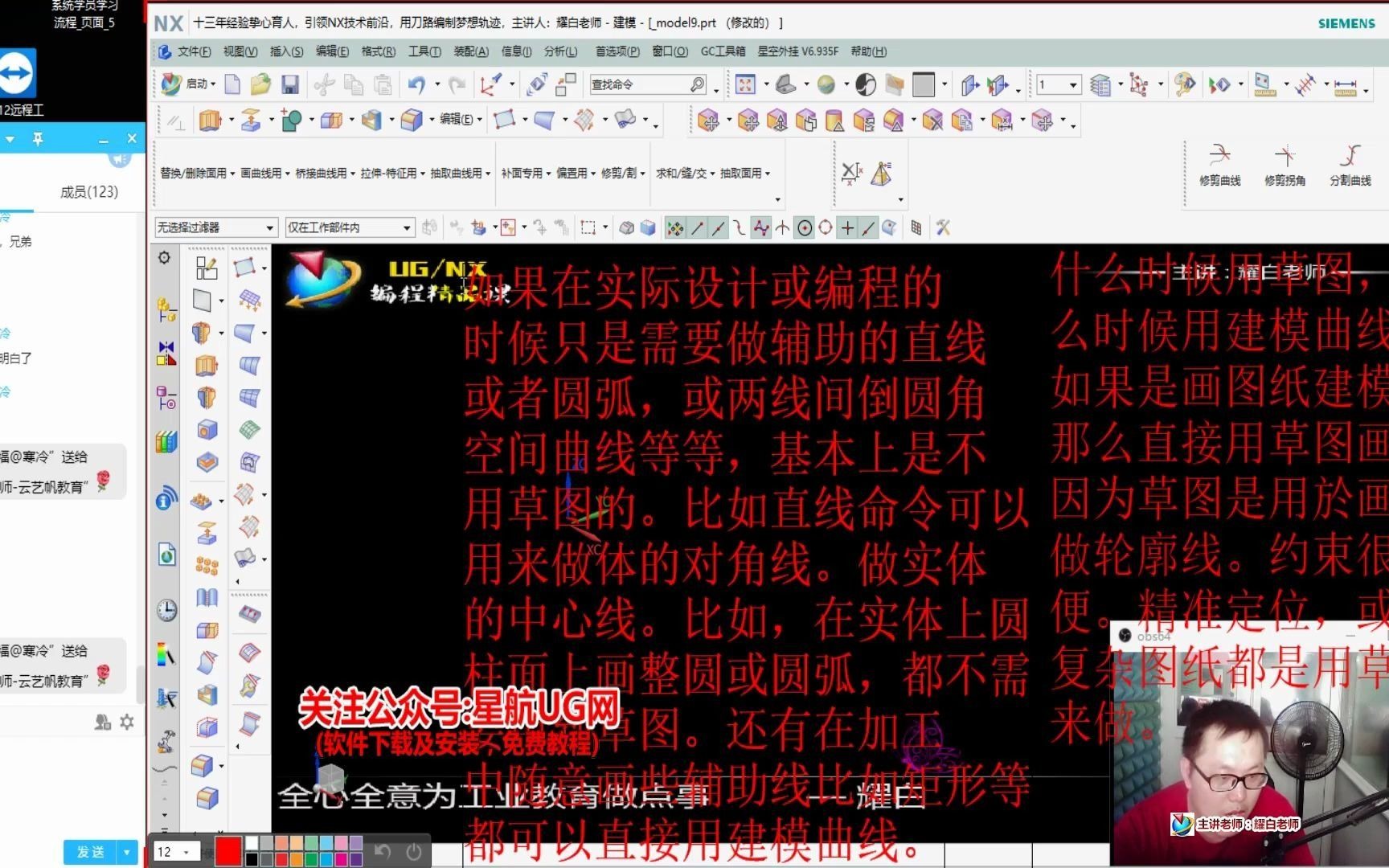Open the History clock in the resource bar
The height and width of the screenshot is (868, 1389).
click(166, 610)
